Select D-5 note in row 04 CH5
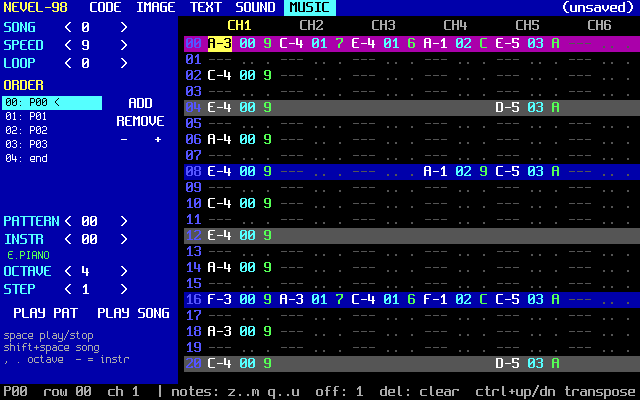The width and height of the screenshot is (640, 400). (507, 108)
